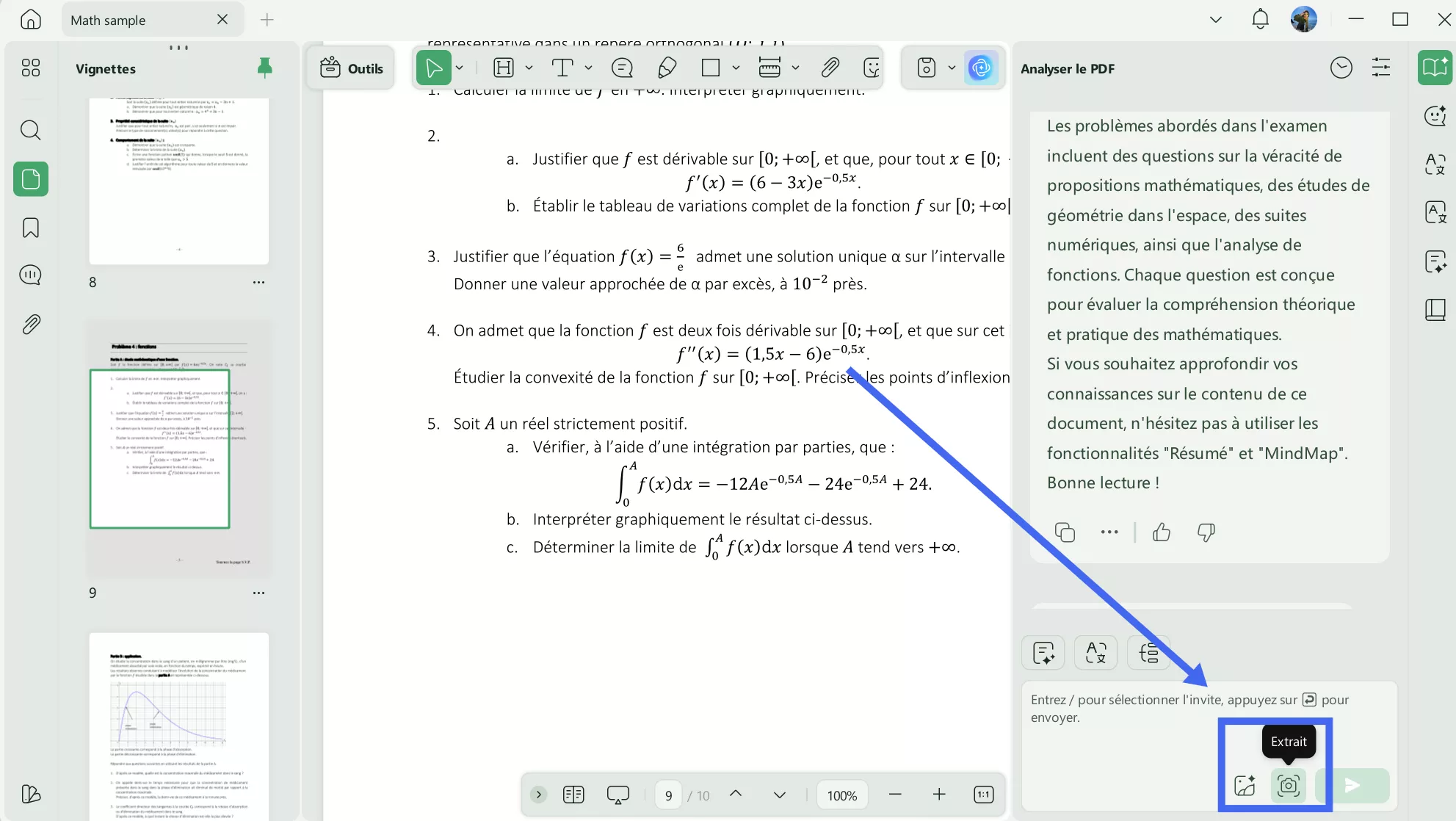Click the translate icon above the prompt box
1456x821 pixels.
click(1095, 653)
